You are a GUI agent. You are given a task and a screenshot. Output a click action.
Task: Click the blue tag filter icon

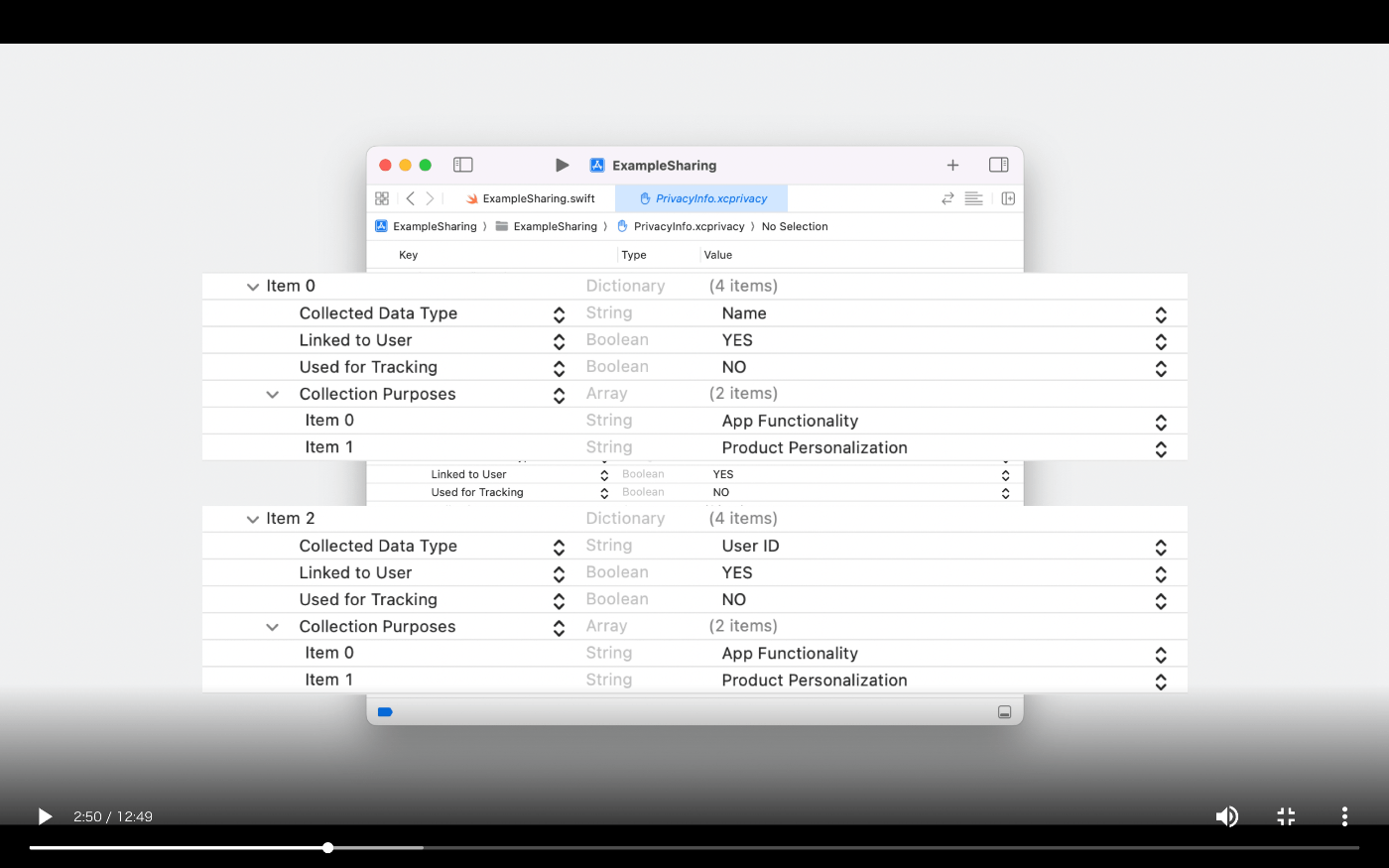pos(386,711)
